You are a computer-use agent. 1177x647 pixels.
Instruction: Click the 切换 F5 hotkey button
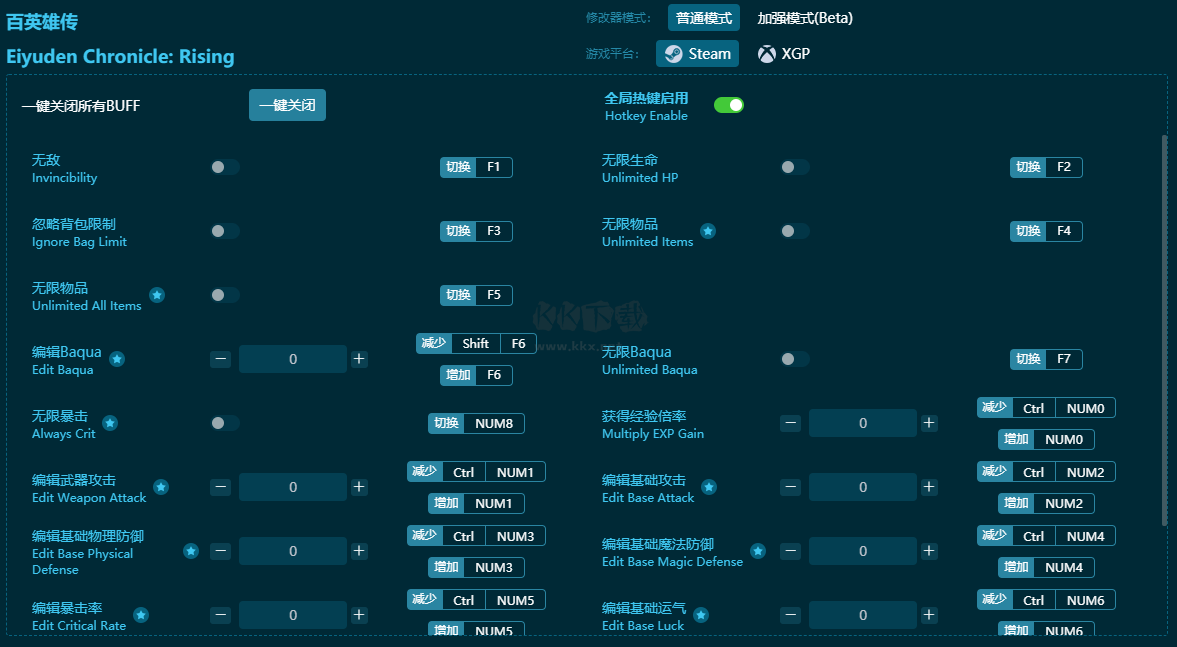point(477,295)
